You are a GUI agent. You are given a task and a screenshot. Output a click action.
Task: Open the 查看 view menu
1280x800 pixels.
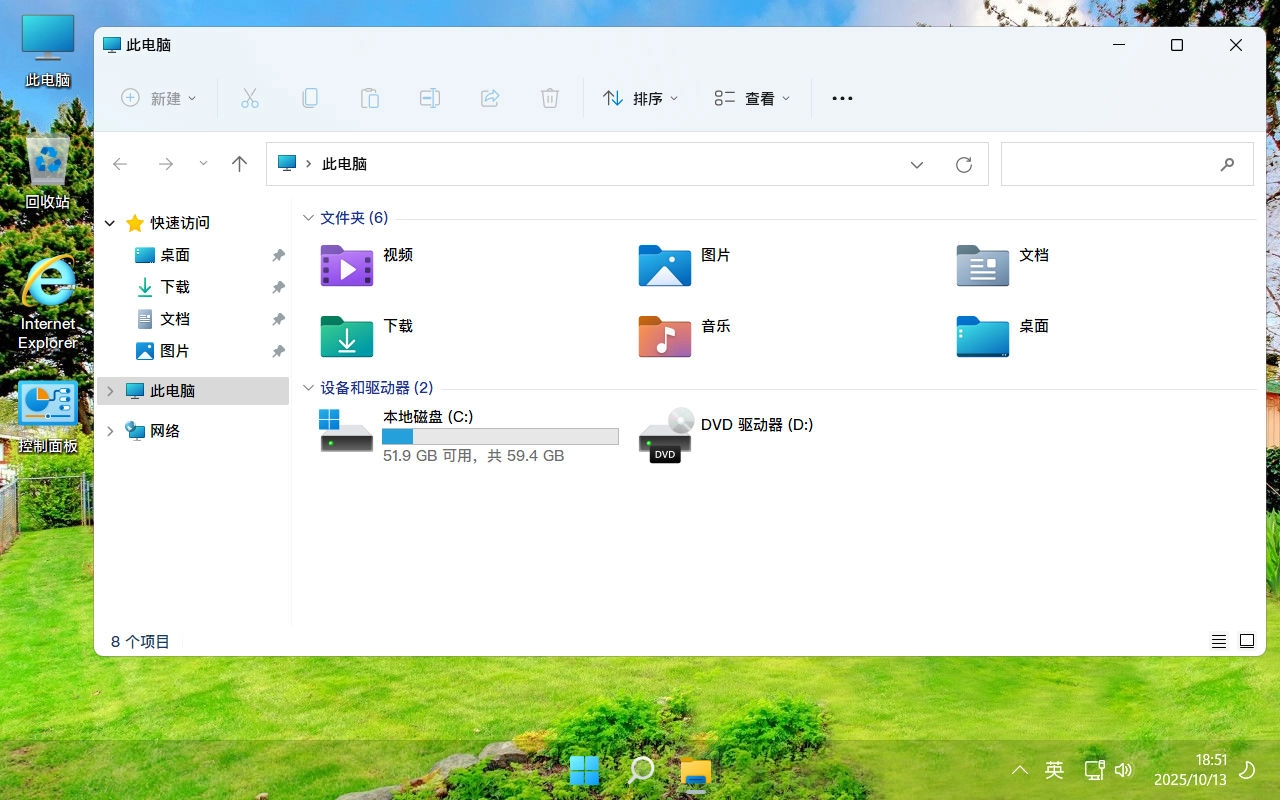[751, 97]
